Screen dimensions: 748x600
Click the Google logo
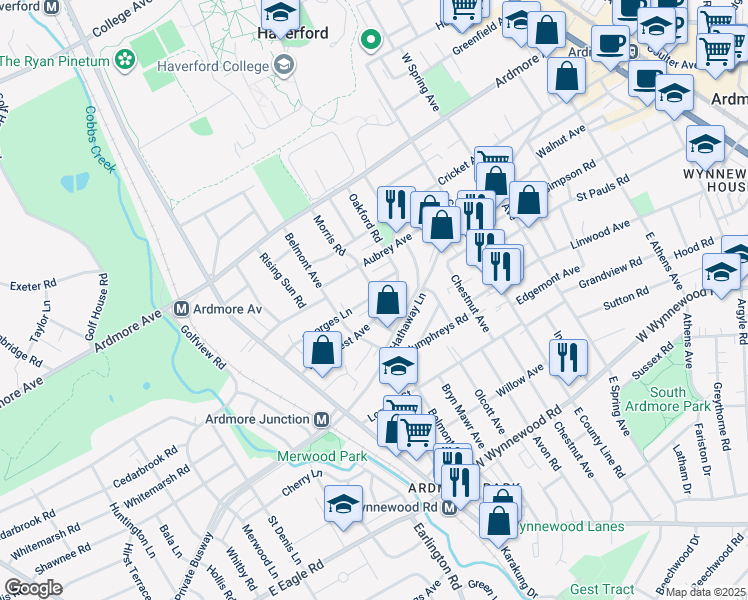[34, 589]
